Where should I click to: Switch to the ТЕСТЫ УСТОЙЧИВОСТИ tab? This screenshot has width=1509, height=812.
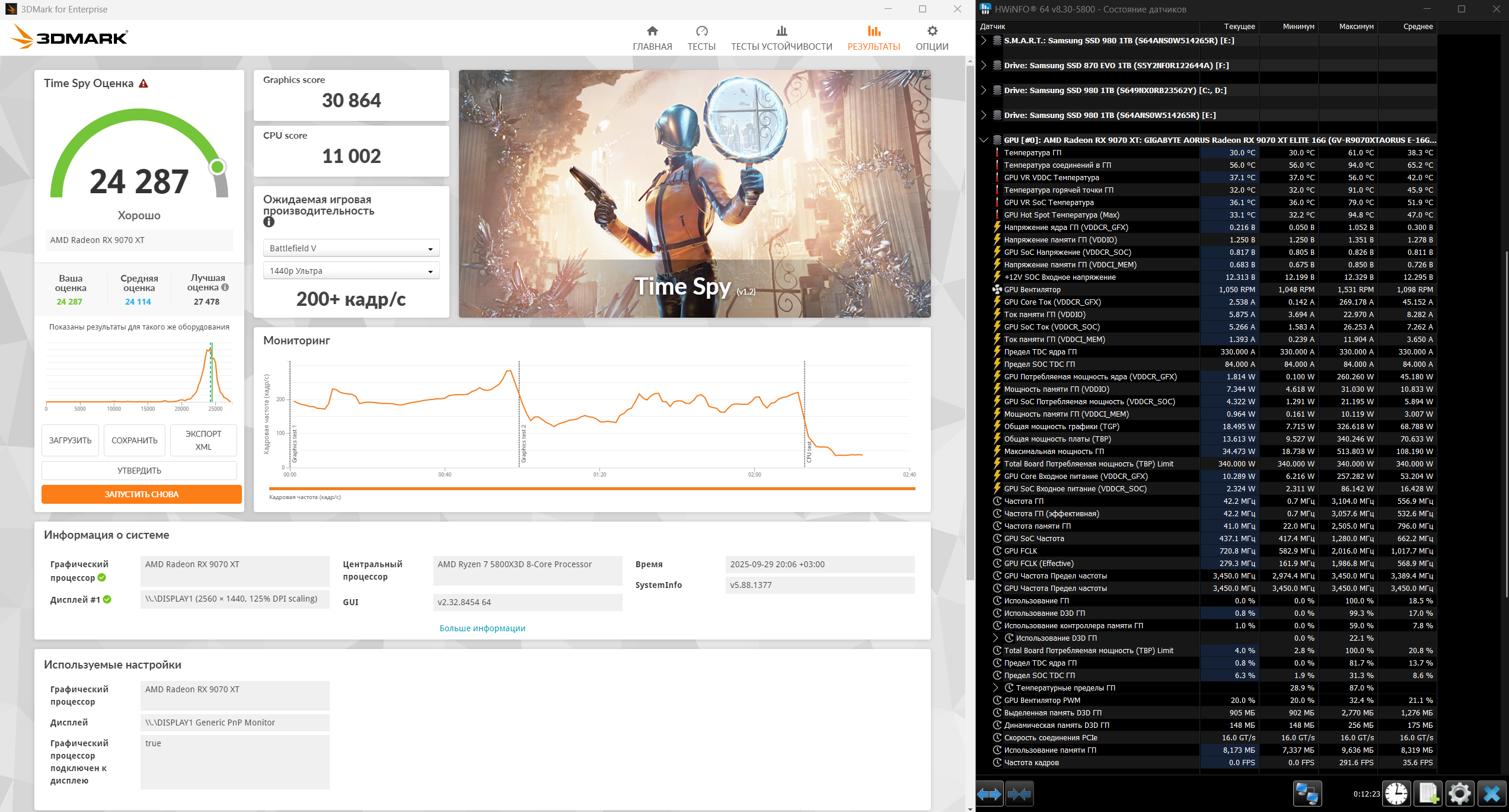click(x=781, y=38)
